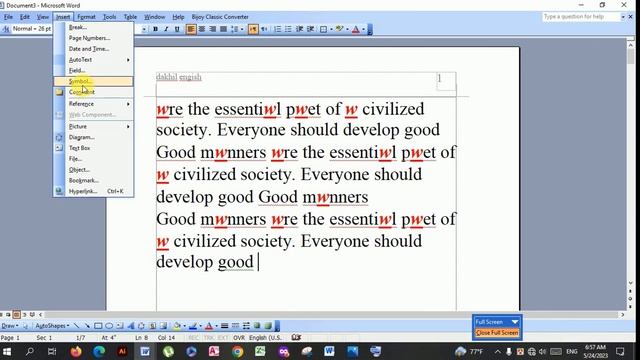Open the Font Color dropdown arrow
Image resolution: width=640 pixels, height=360 pixels.
363,29
